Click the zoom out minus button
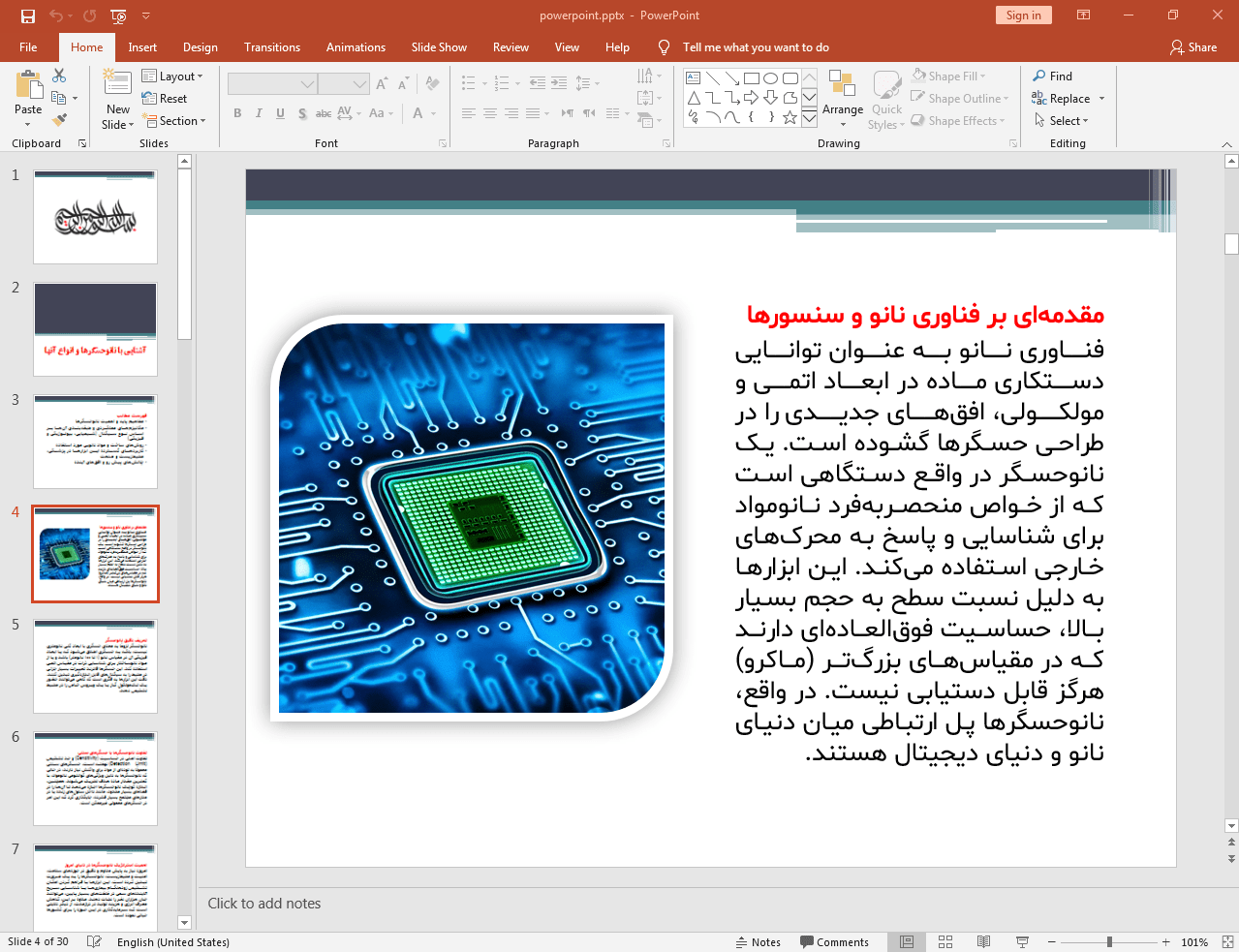This screenshot has height=952, width=1239. point(1052,941)
